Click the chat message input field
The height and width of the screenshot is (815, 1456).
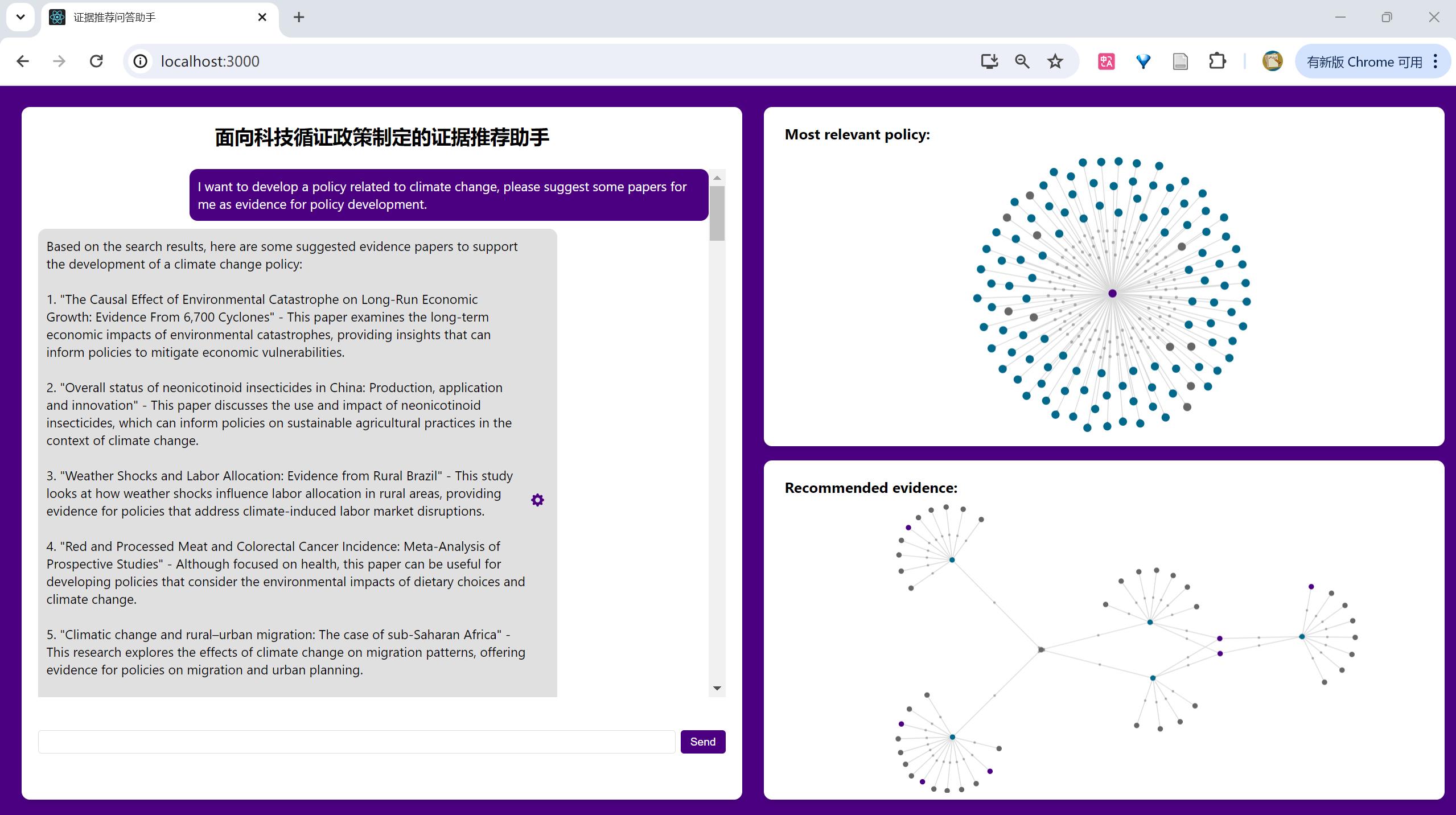point(356,742)
